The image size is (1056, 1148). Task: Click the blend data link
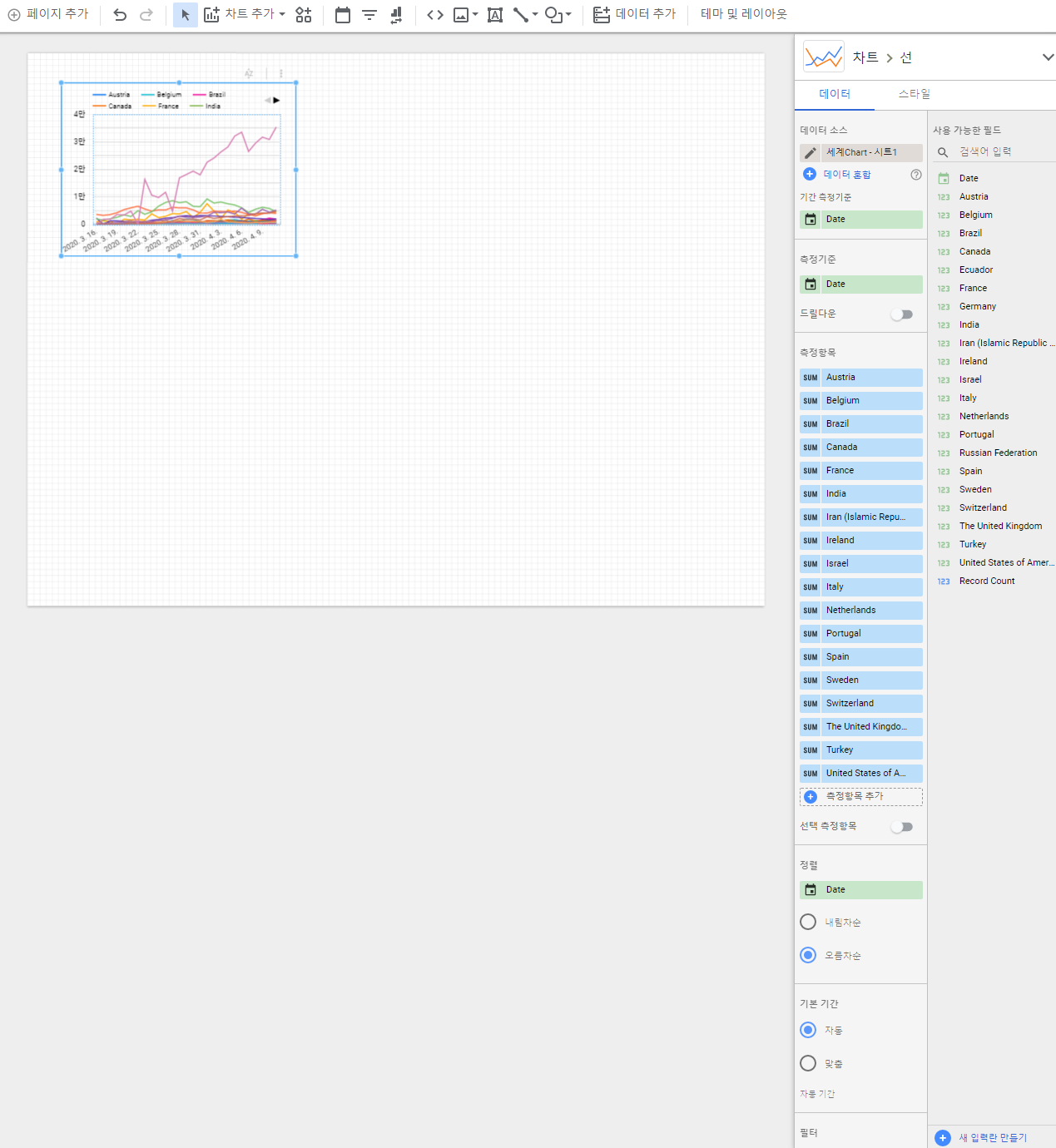(x=847, y=175)
